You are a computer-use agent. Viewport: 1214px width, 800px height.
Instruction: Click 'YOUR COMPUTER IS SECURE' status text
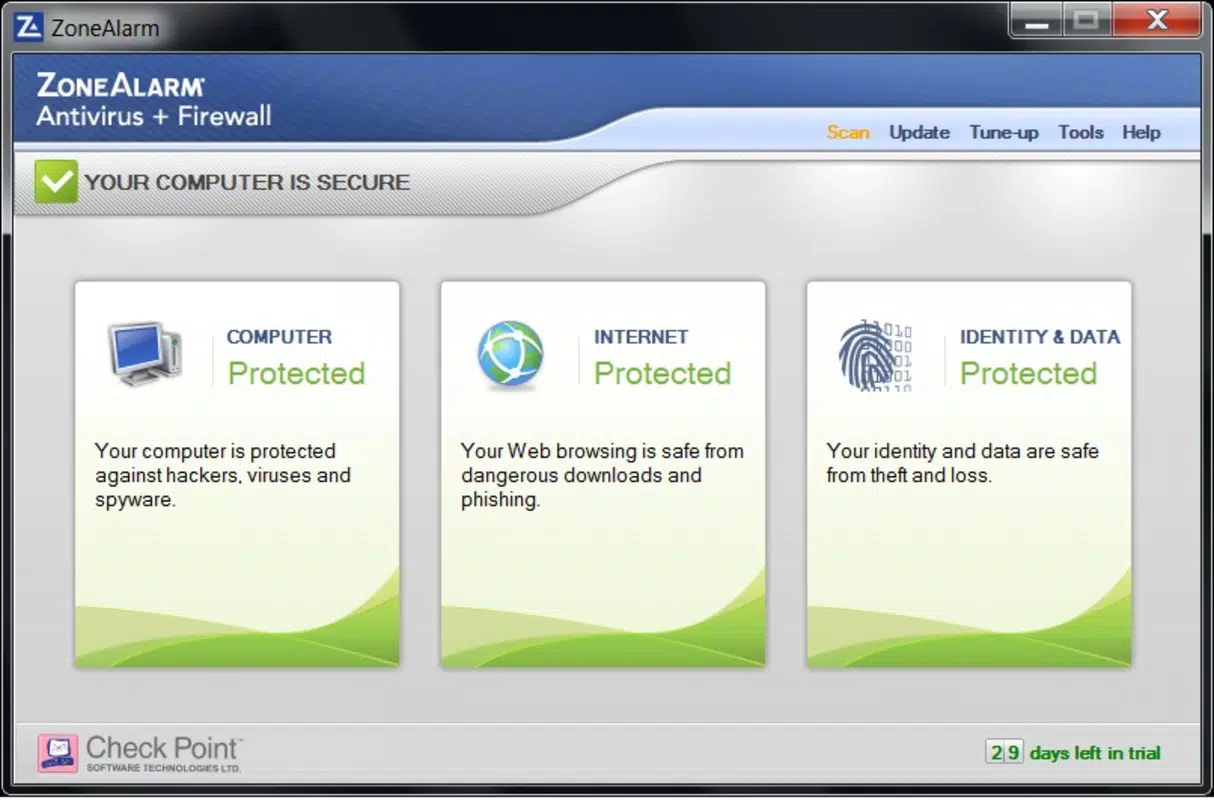point(247,182)
